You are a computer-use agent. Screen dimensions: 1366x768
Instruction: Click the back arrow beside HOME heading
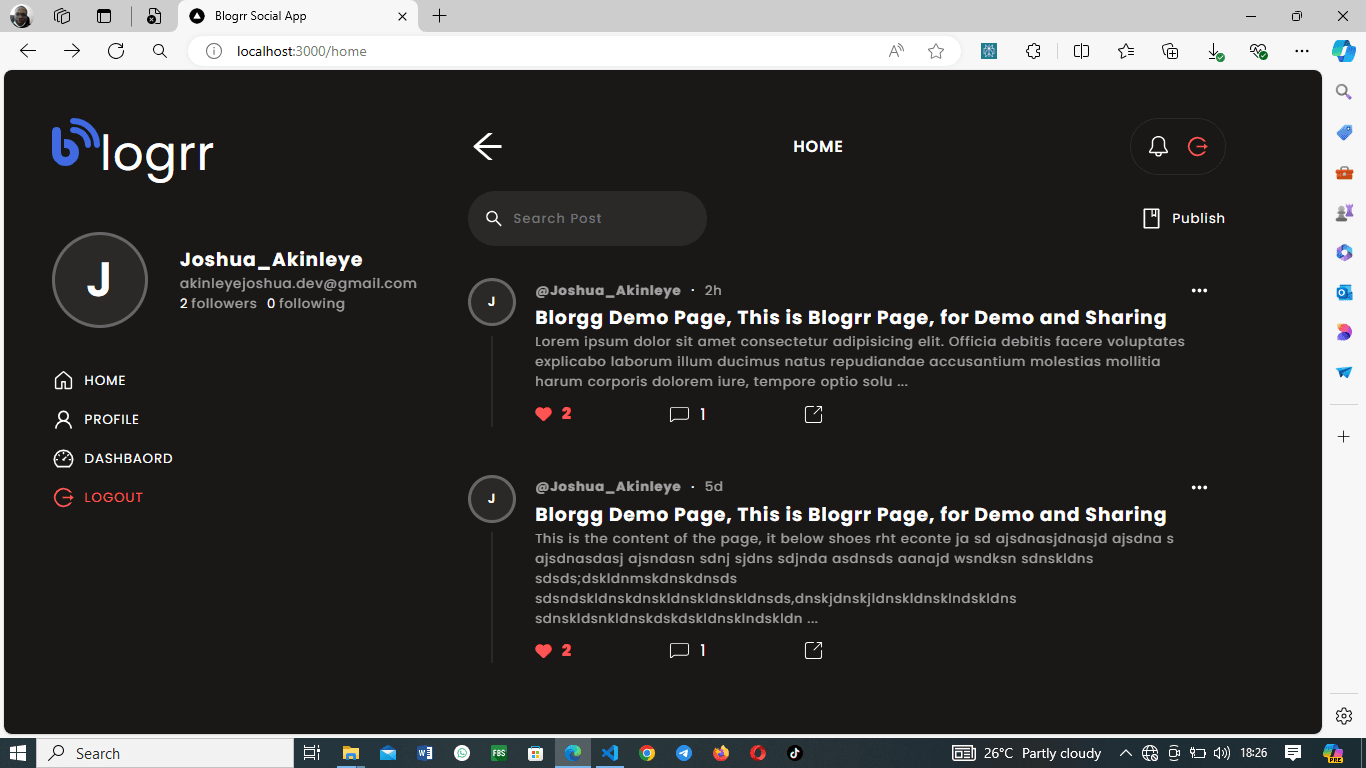coord(487,146)
